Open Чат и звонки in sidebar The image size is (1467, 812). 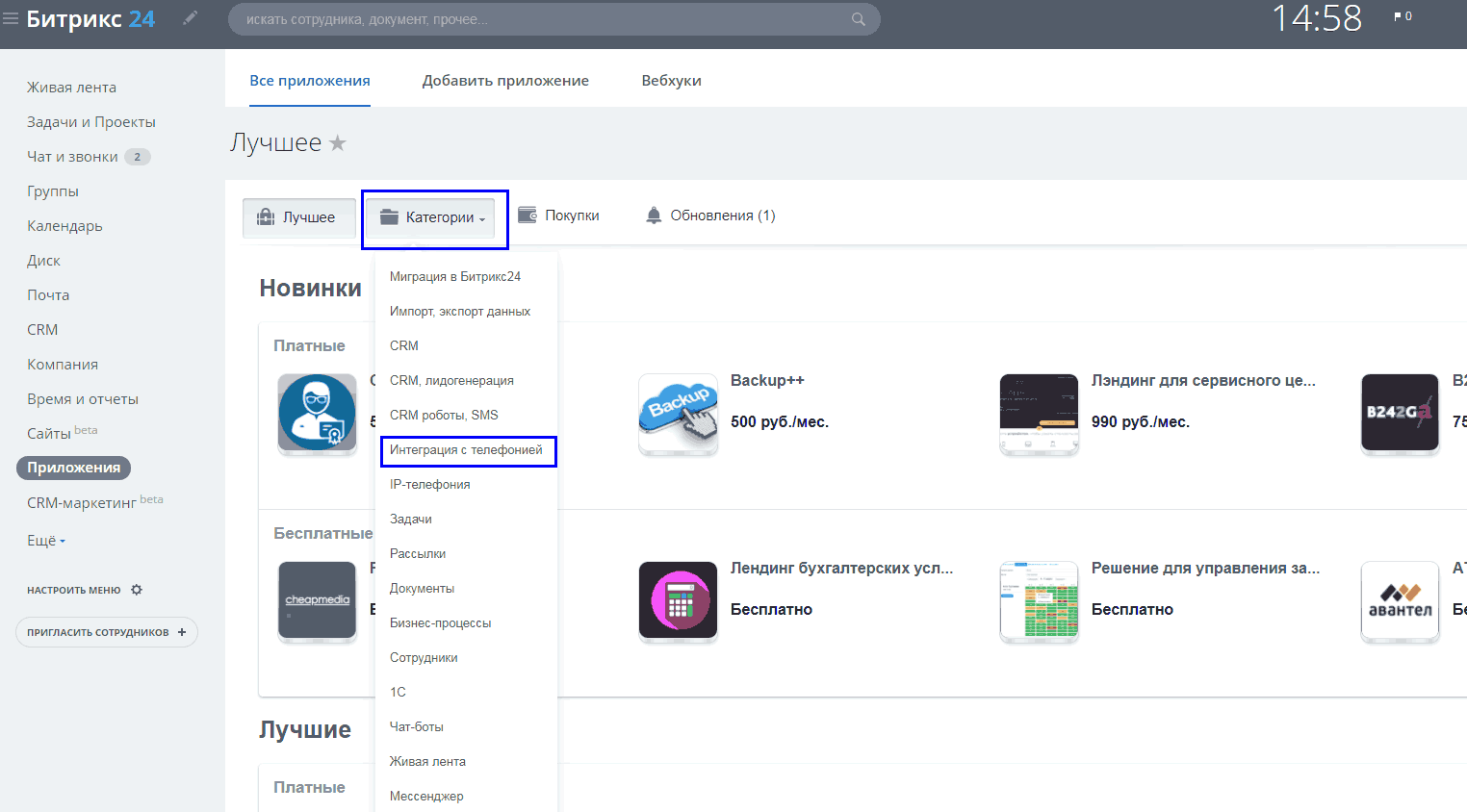click(72, 156)
